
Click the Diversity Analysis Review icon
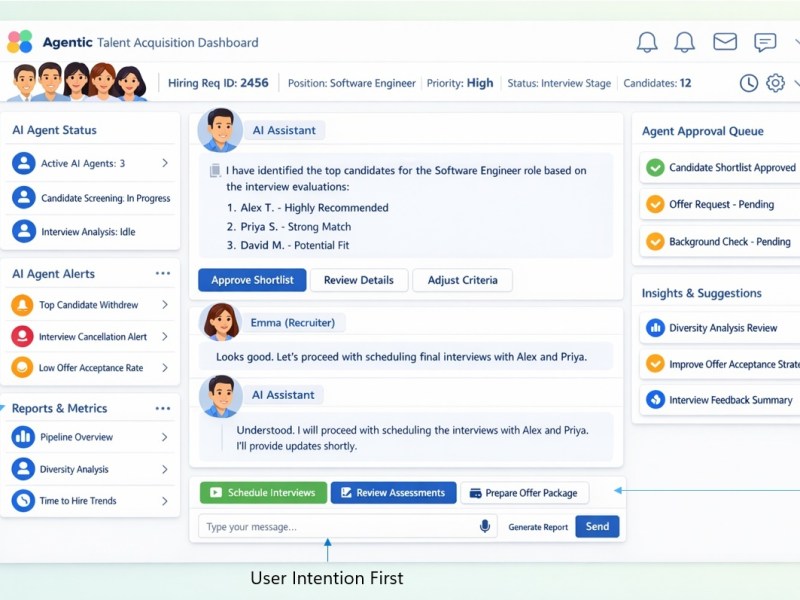pyautogui.click(x=655, y=328)
